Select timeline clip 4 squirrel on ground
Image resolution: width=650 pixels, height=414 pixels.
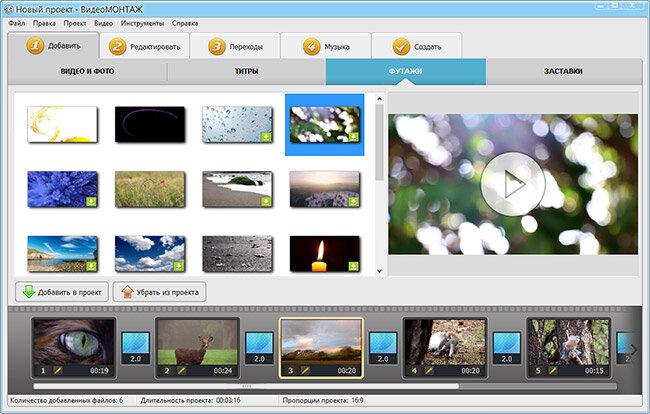445,348
